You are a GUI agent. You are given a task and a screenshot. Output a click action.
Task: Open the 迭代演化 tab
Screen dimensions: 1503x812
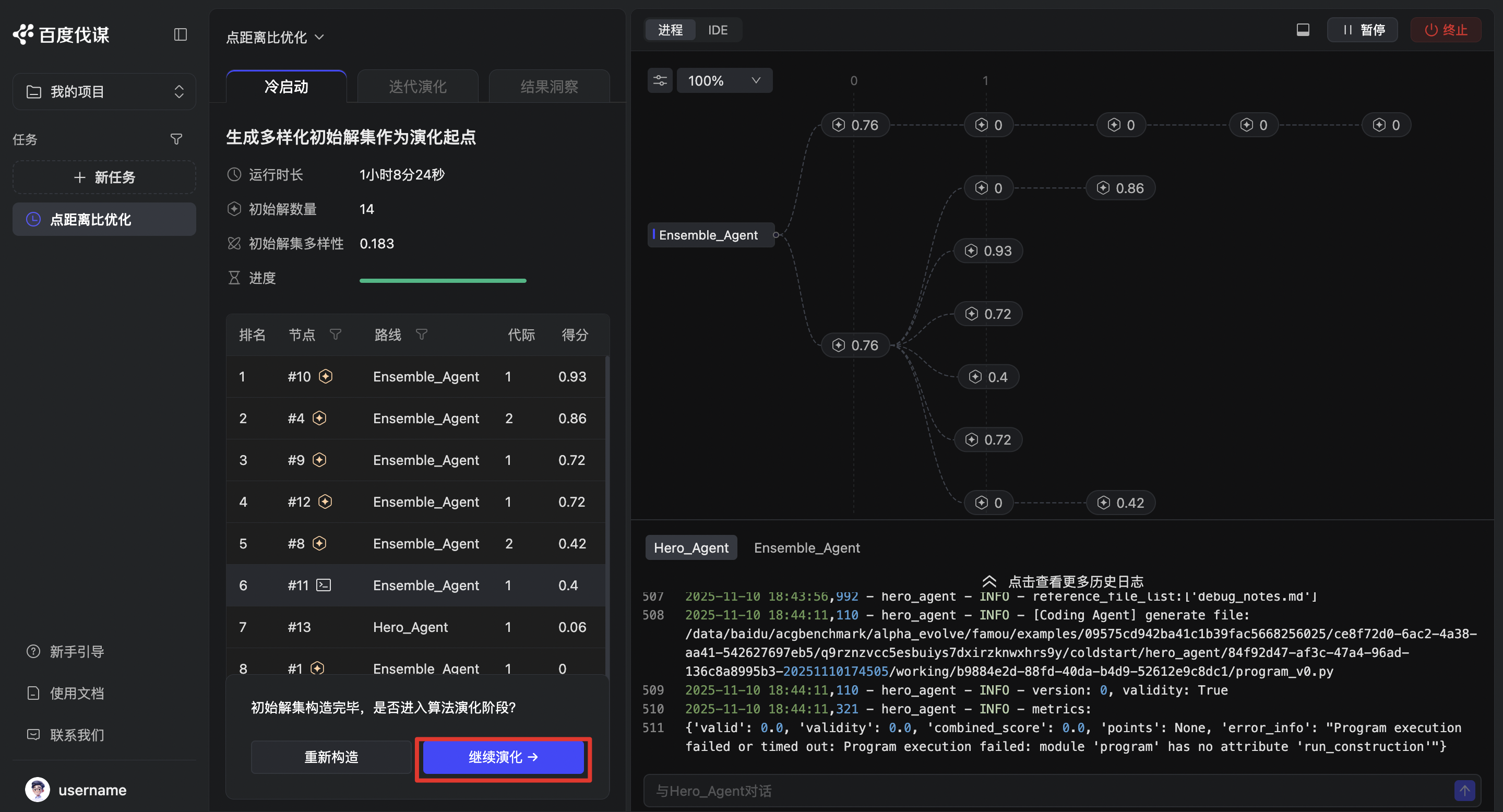(417, 86)
